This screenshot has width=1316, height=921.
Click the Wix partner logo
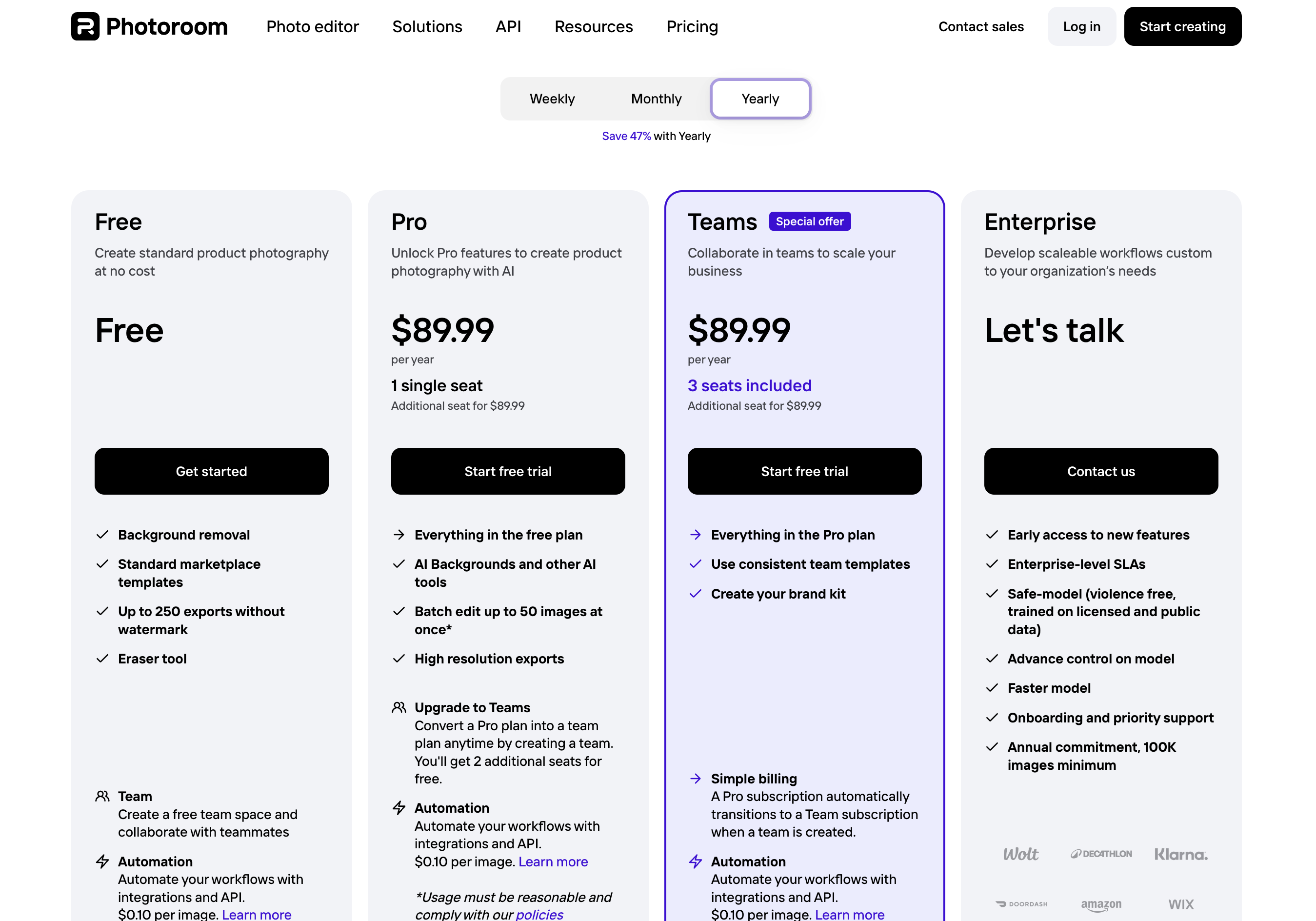click(x=1181, y=904)
